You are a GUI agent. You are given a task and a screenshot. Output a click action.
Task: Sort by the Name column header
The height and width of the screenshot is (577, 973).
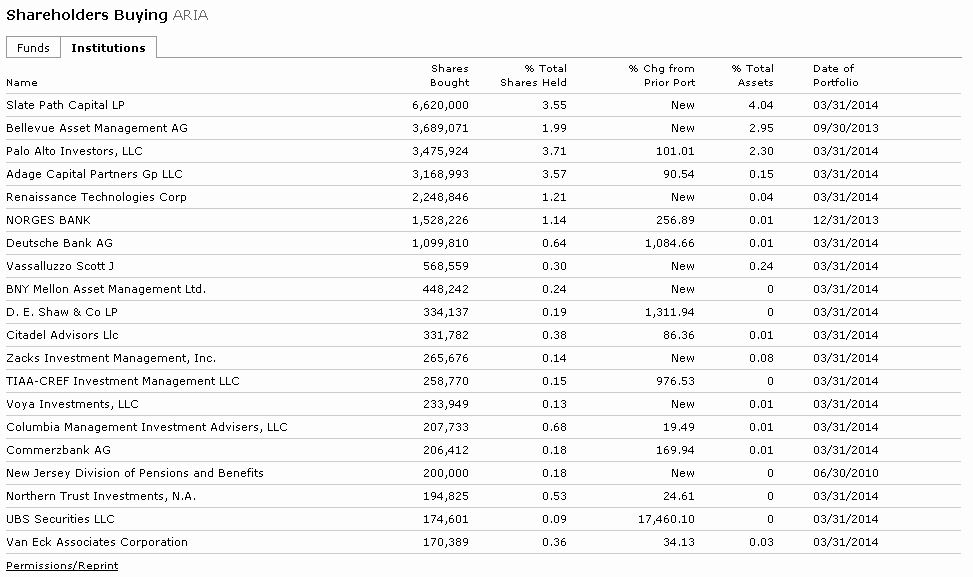click(21, 82)
